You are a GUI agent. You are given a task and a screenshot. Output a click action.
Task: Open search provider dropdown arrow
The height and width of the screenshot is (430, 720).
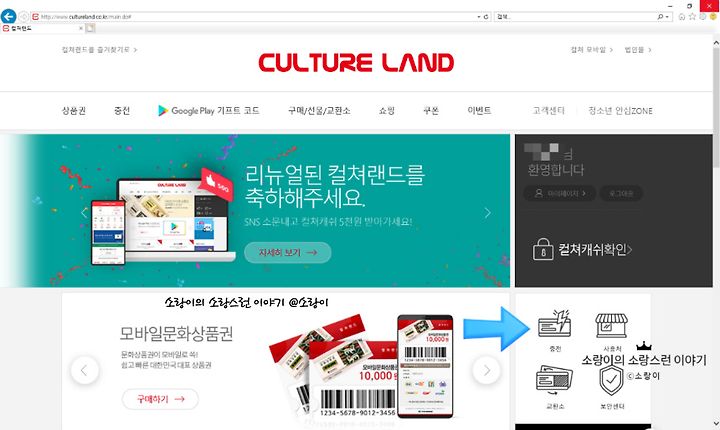tap(667, 17)
